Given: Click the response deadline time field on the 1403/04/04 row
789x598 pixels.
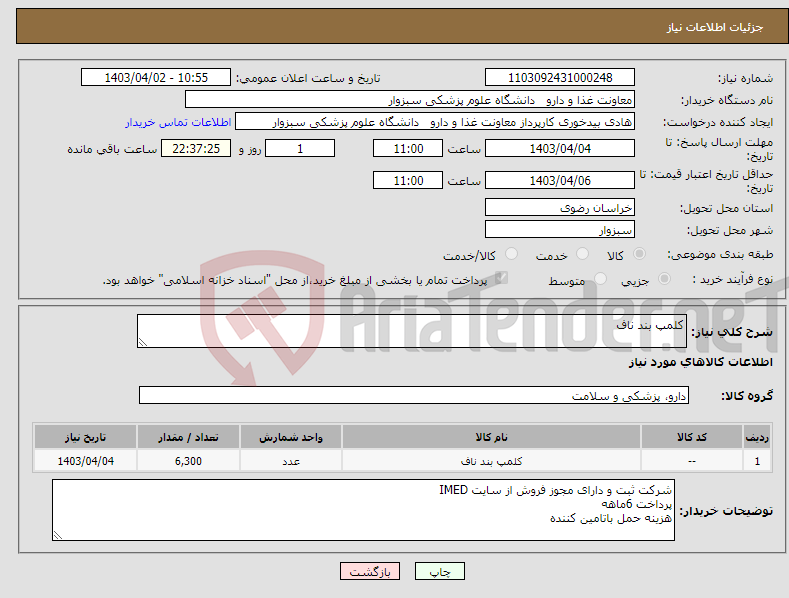Looking at the screenshot, I should pyautogui.click(x=408, y=148).
